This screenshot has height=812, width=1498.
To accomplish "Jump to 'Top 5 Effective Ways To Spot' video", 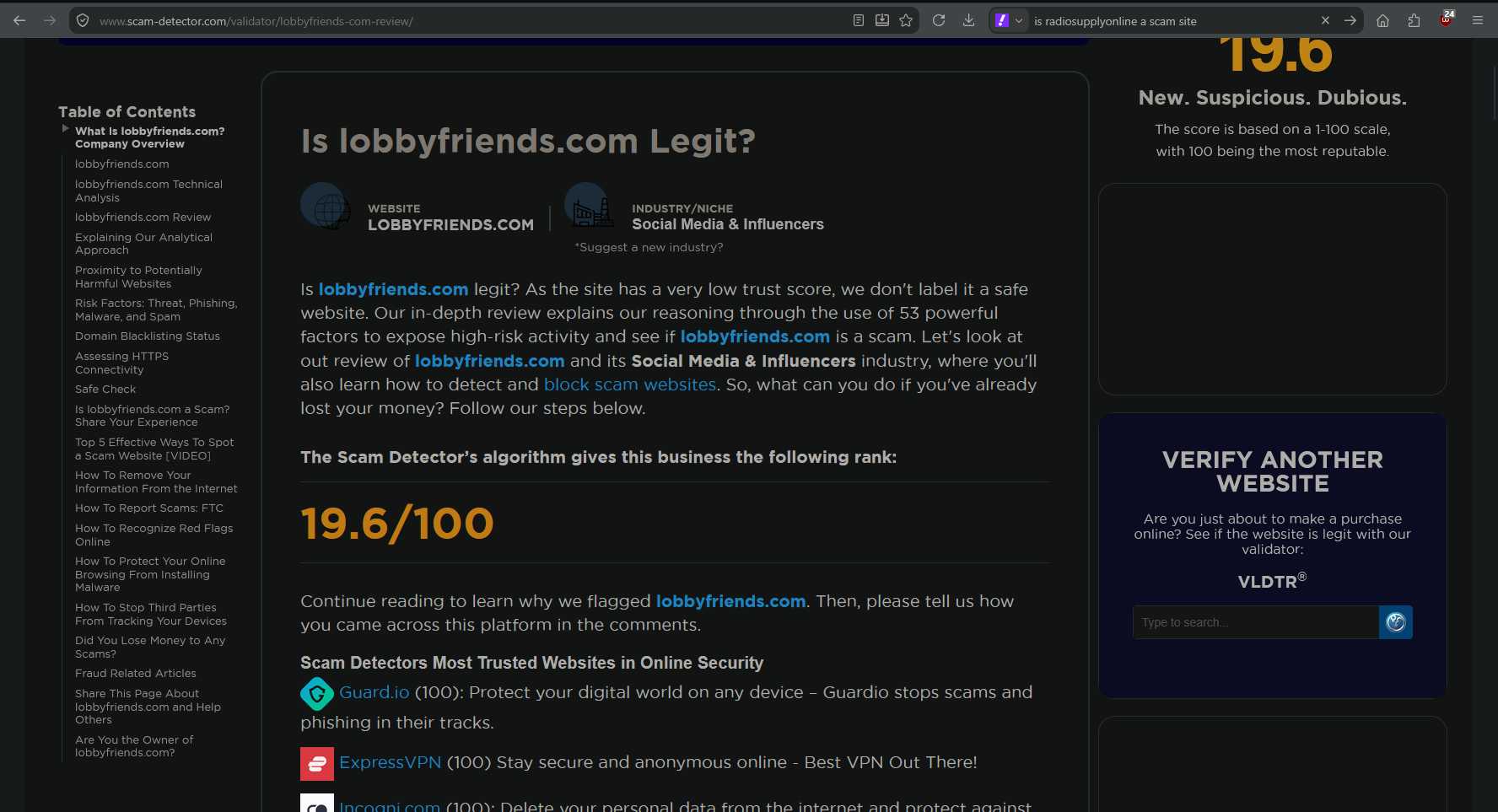I will (x=154, y=449).
